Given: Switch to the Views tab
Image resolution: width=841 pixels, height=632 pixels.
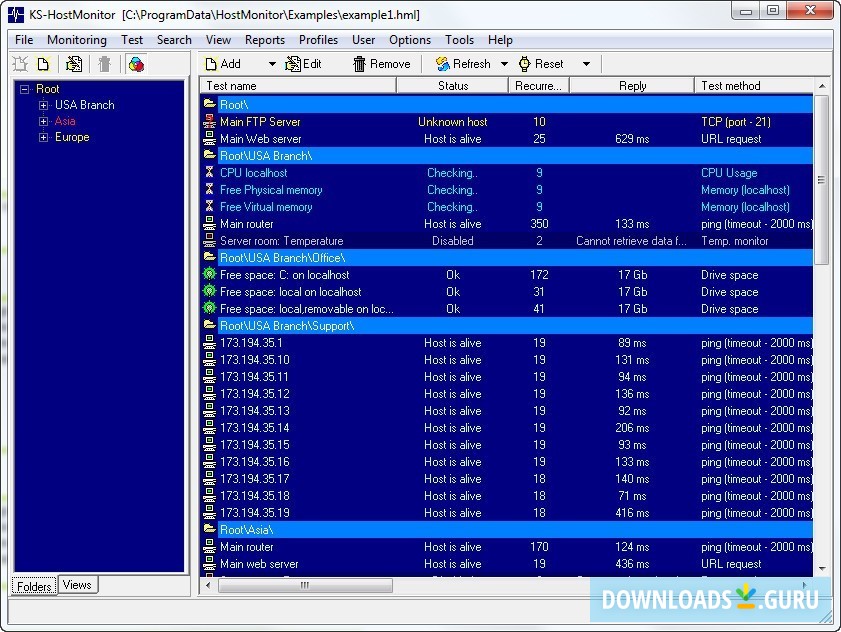Looking at the screenshot, I should coord(77,585).
